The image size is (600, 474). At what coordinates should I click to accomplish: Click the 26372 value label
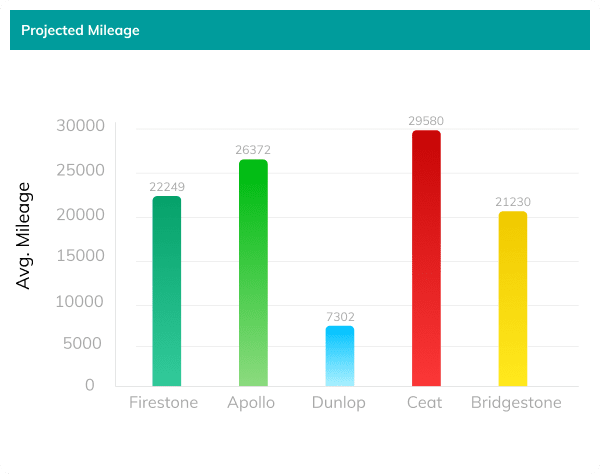coord(253,150)
